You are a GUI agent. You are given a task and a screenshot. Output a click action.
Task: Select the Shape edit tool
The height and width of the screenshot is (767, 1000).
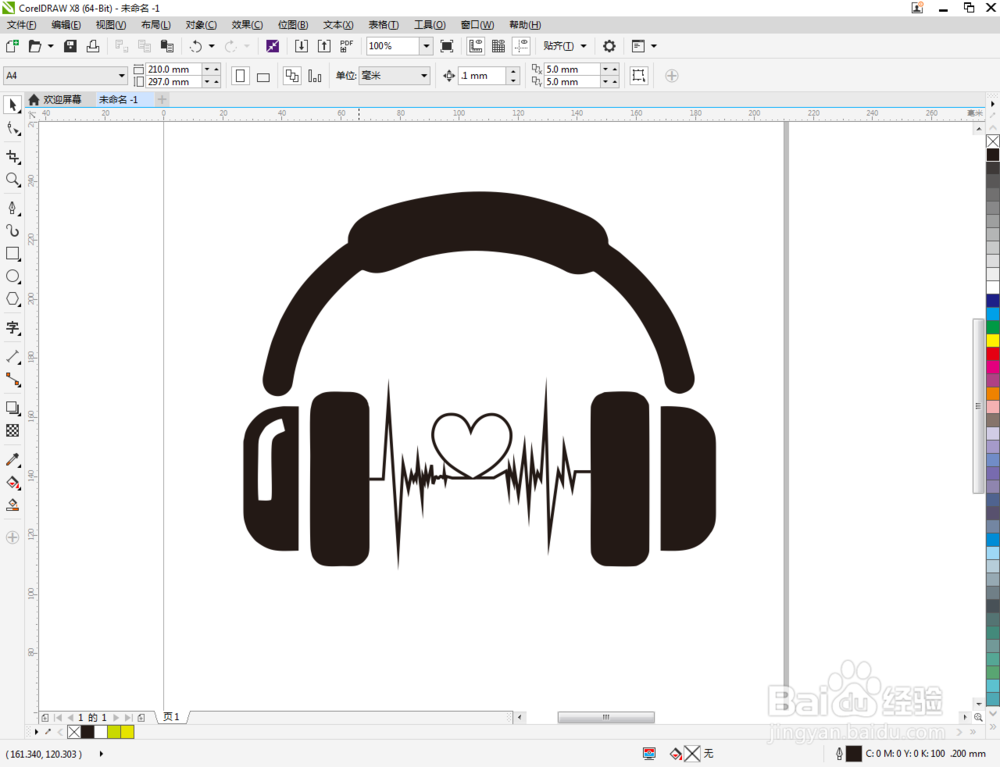tap(12, 129)
